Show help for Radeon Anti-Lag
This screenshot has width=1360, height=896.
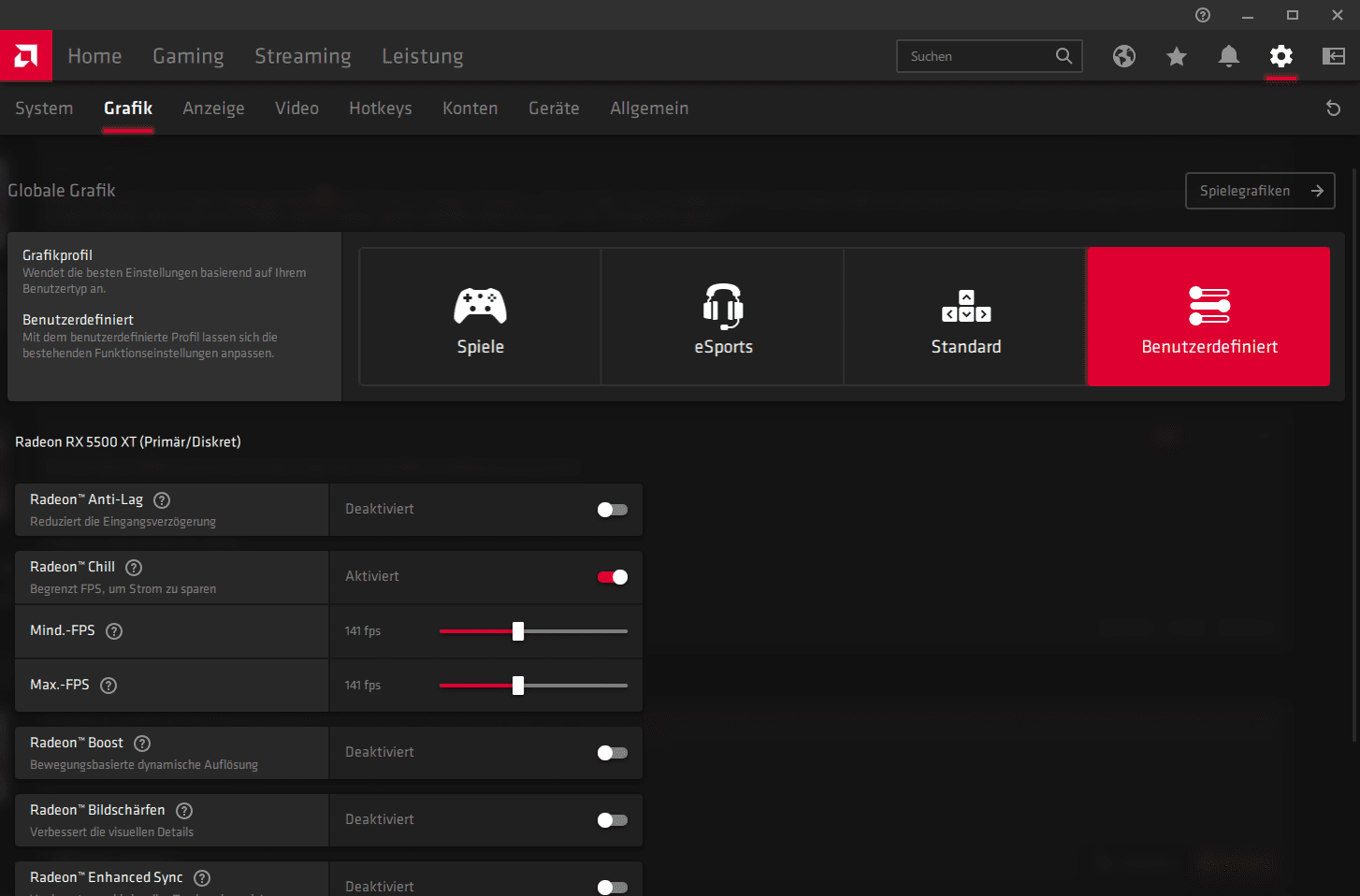coord(162,500)
